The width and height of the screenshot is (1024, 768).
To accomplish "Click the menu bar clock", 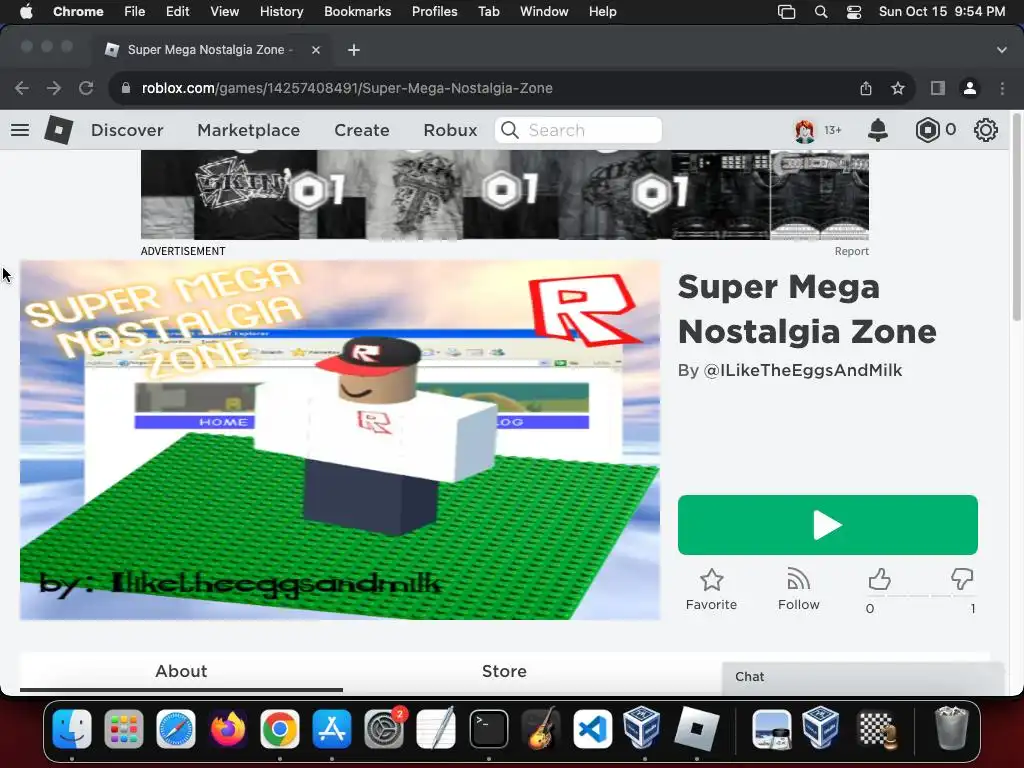I will [942, 12].
